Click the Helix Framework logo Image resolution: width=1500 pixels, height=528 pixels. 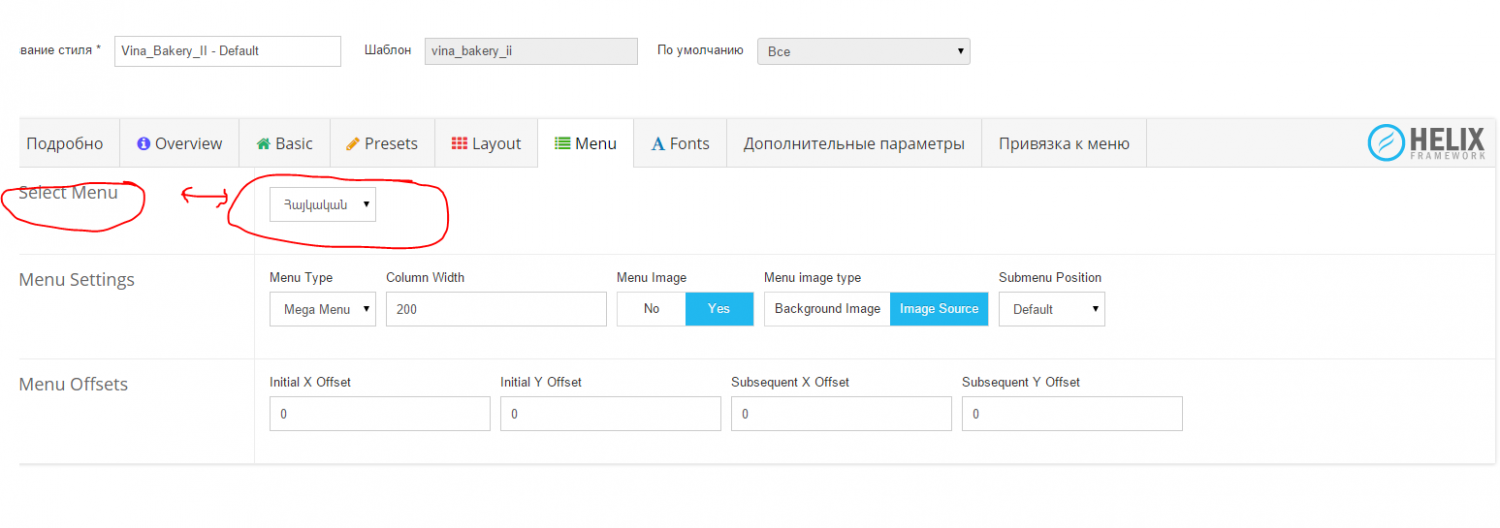pyautogui.click(x=1427, y=143)
